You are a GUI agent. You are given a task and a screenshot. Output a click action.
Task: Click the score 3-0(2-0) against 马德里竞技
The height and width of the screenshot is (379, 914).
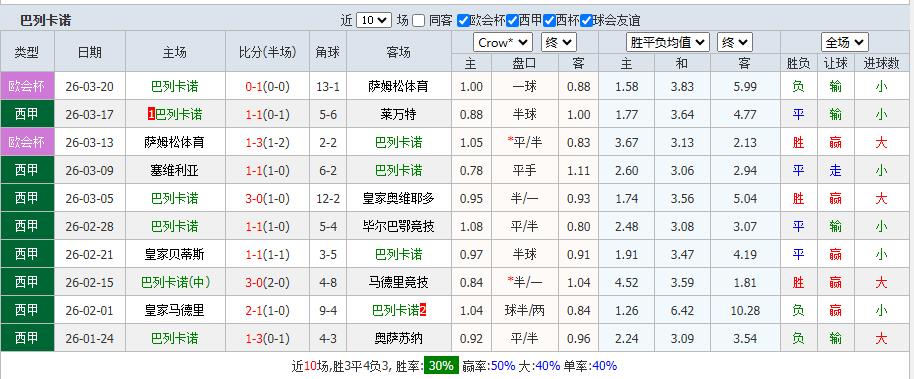[267, 283]
